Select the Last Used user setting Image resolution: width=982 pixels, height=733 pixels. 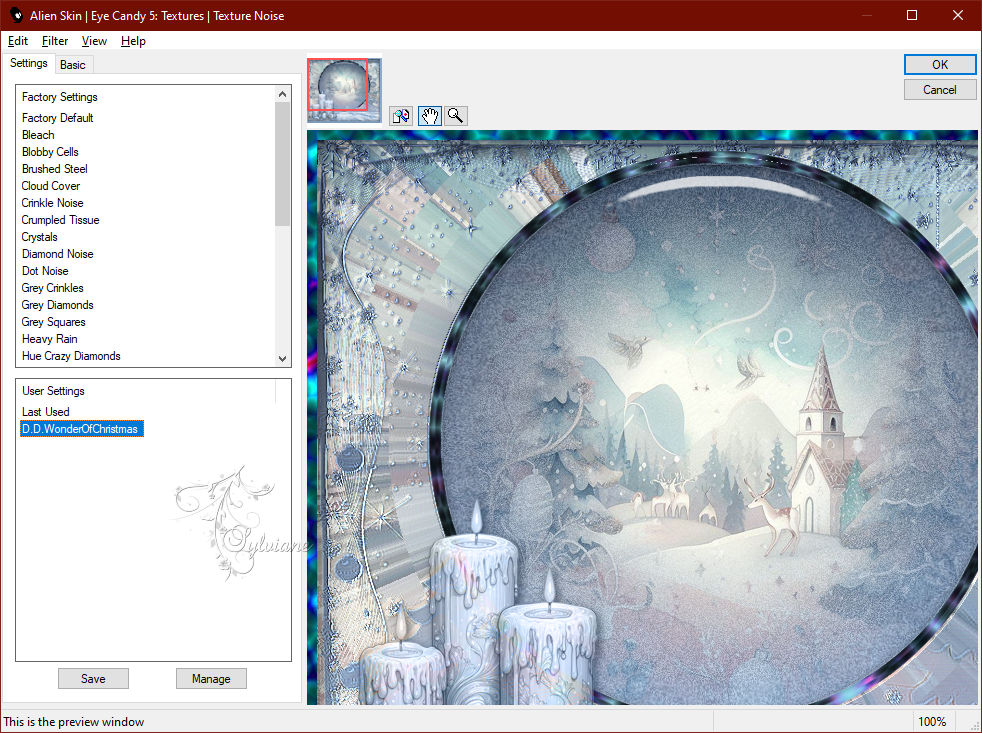(46, 412)
